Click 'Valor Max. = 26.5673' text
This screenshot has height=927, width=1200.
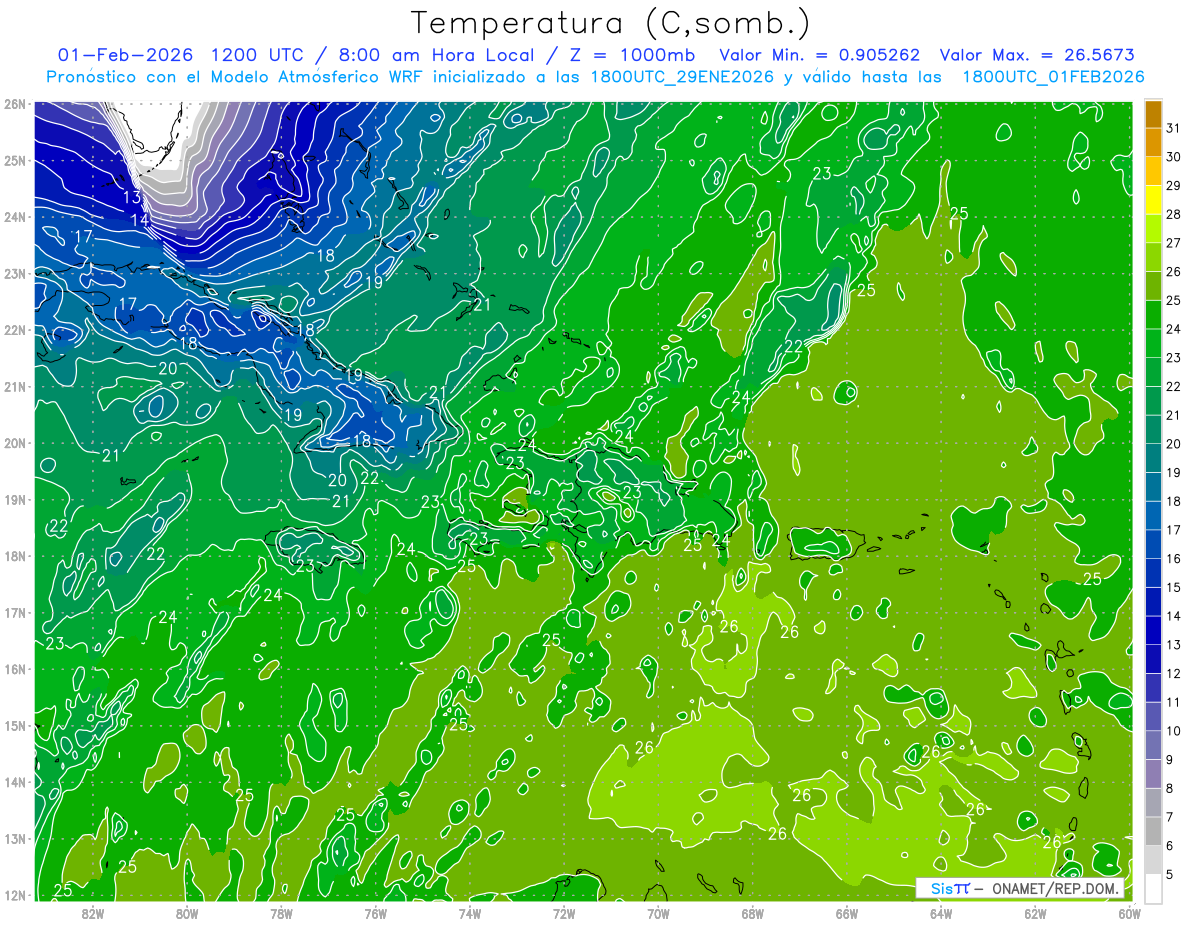point(1037,55)
